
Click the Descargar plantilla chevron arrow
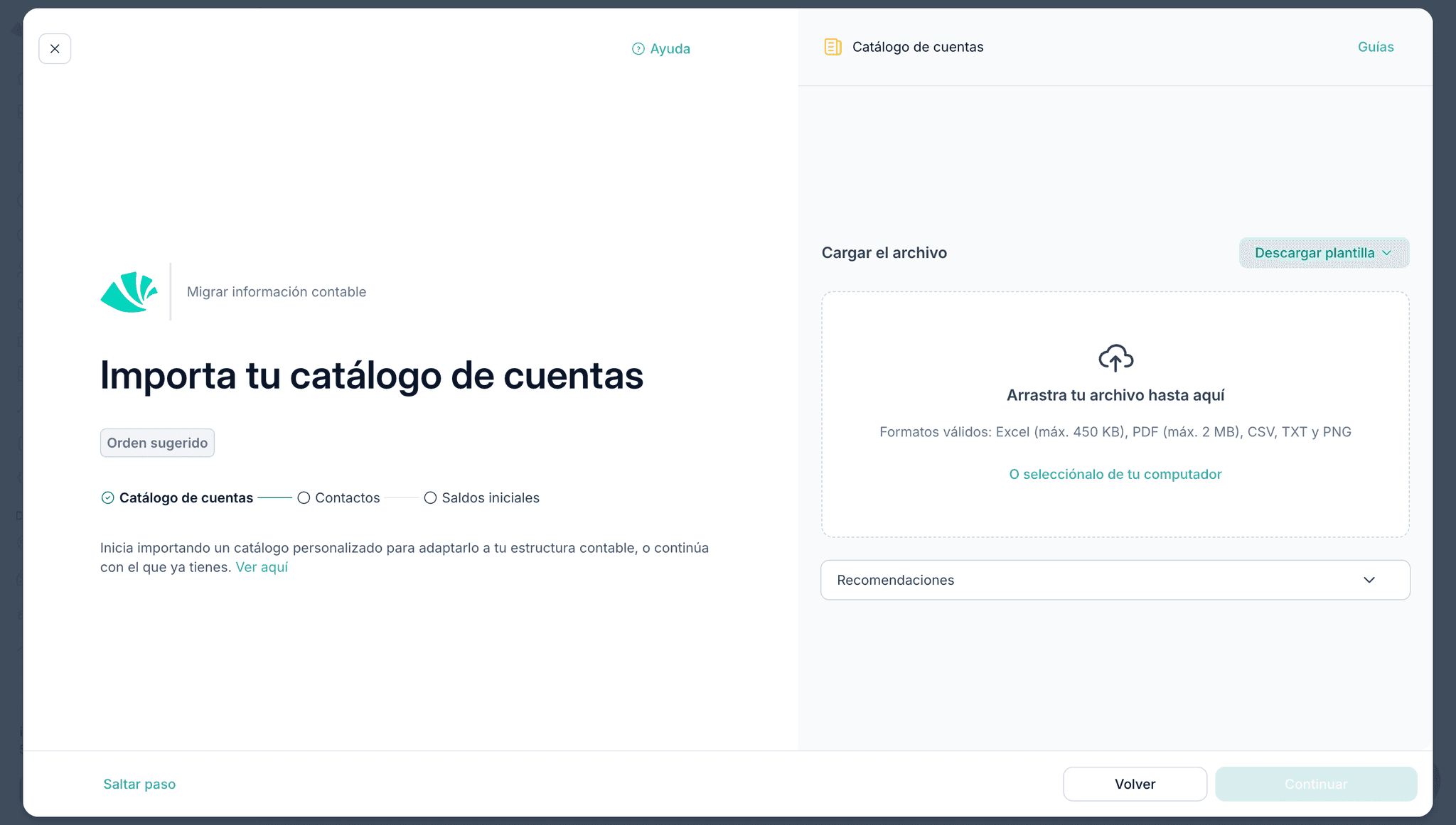click(x=1386, y=253)
